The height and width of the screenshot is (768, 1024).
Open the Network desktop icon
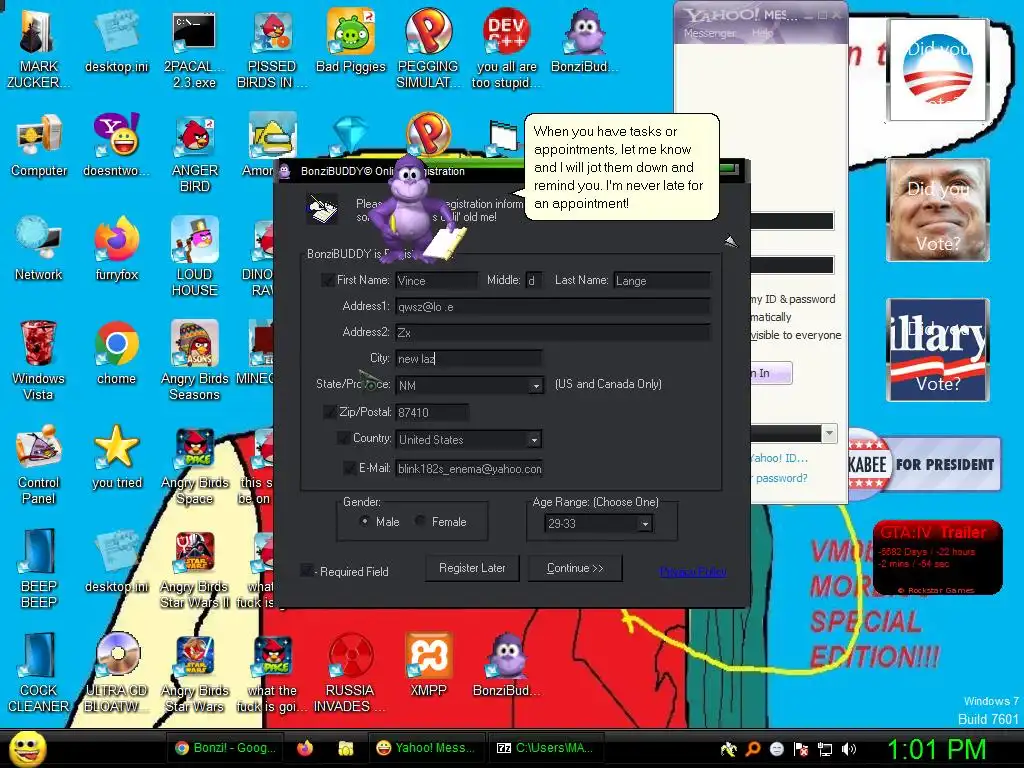coord(39,249)
